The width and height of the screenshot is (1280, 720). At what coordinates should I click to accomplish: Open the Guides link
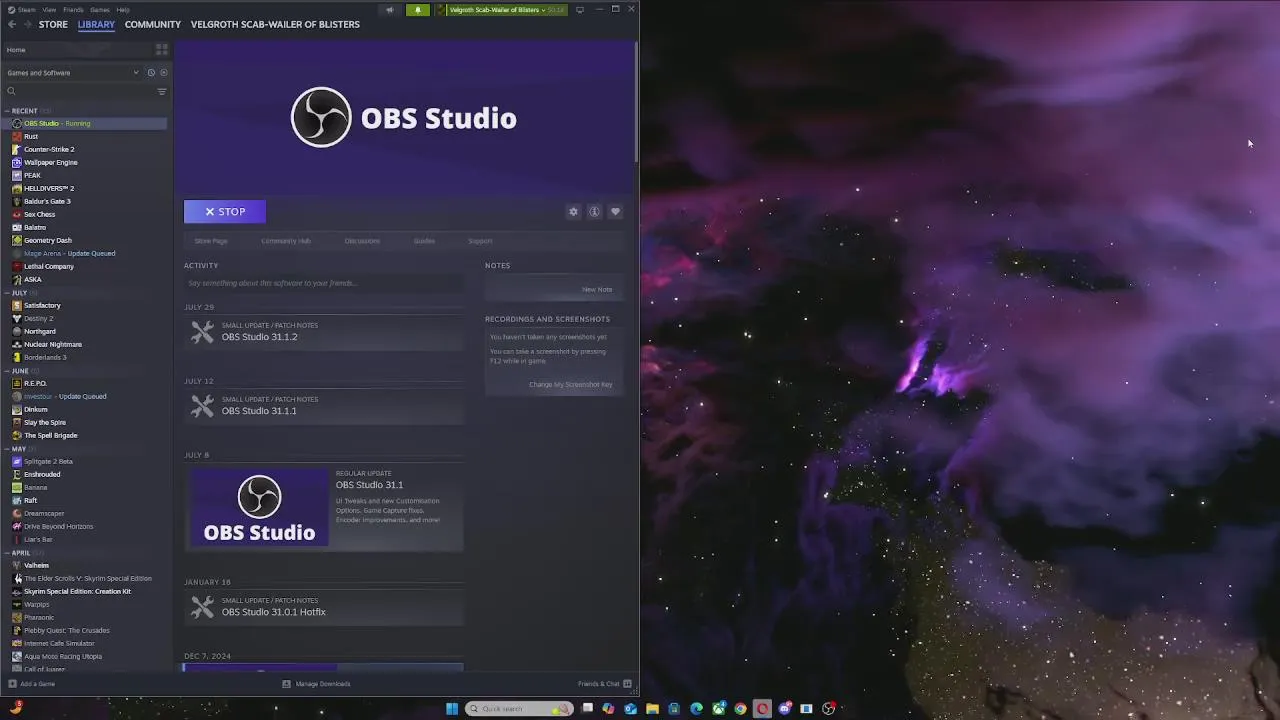424,241
